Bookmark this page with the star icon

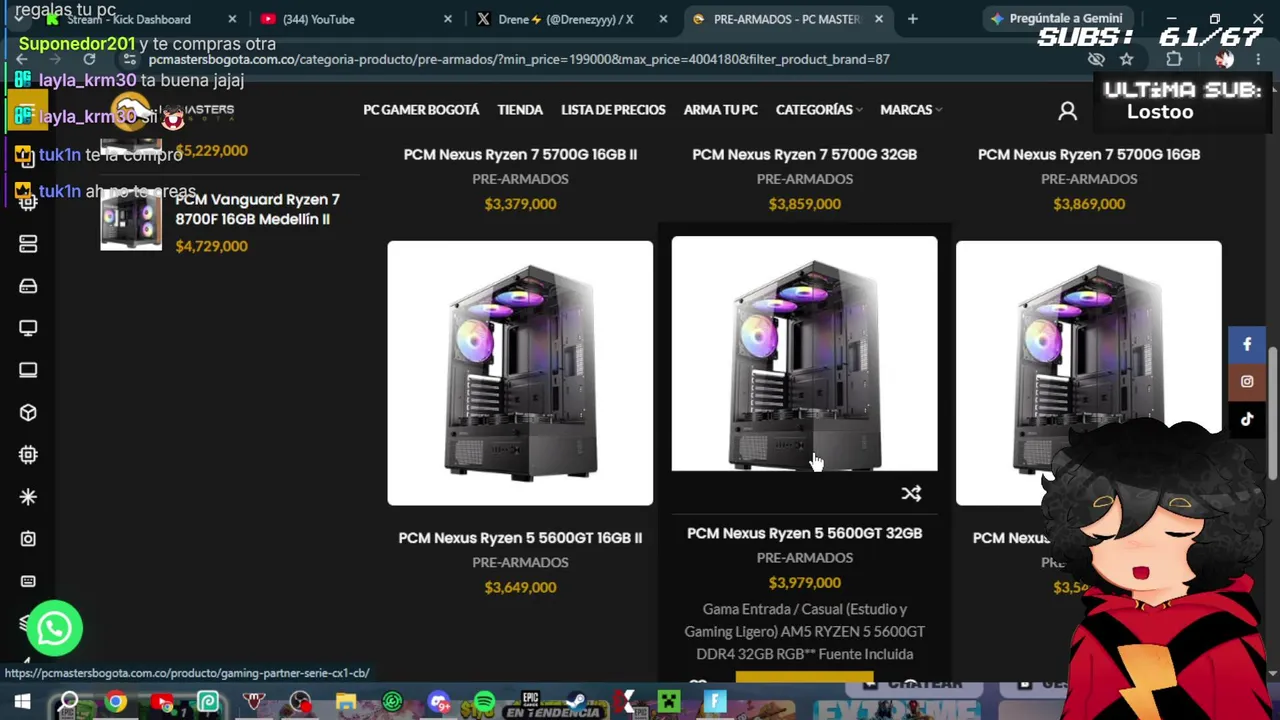[1126, 59]
